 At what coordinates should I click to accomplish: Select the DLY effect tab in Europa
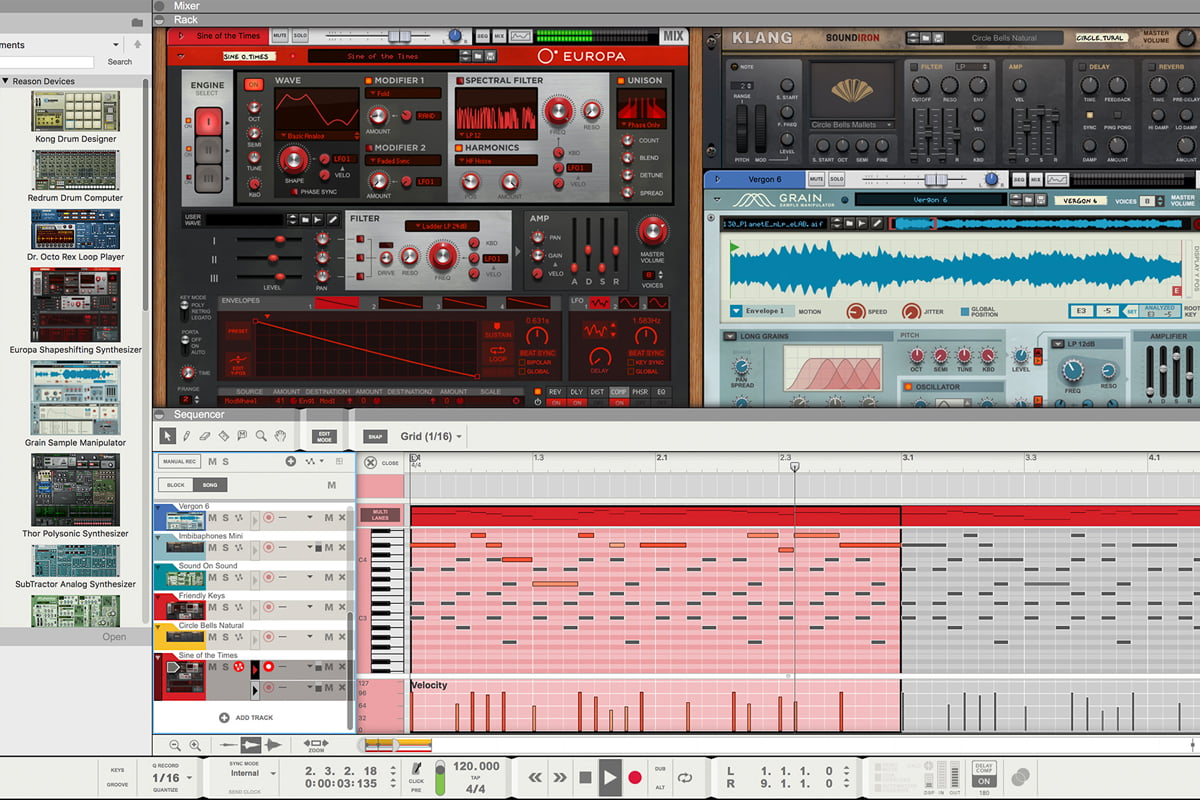(x=577, y=391)
